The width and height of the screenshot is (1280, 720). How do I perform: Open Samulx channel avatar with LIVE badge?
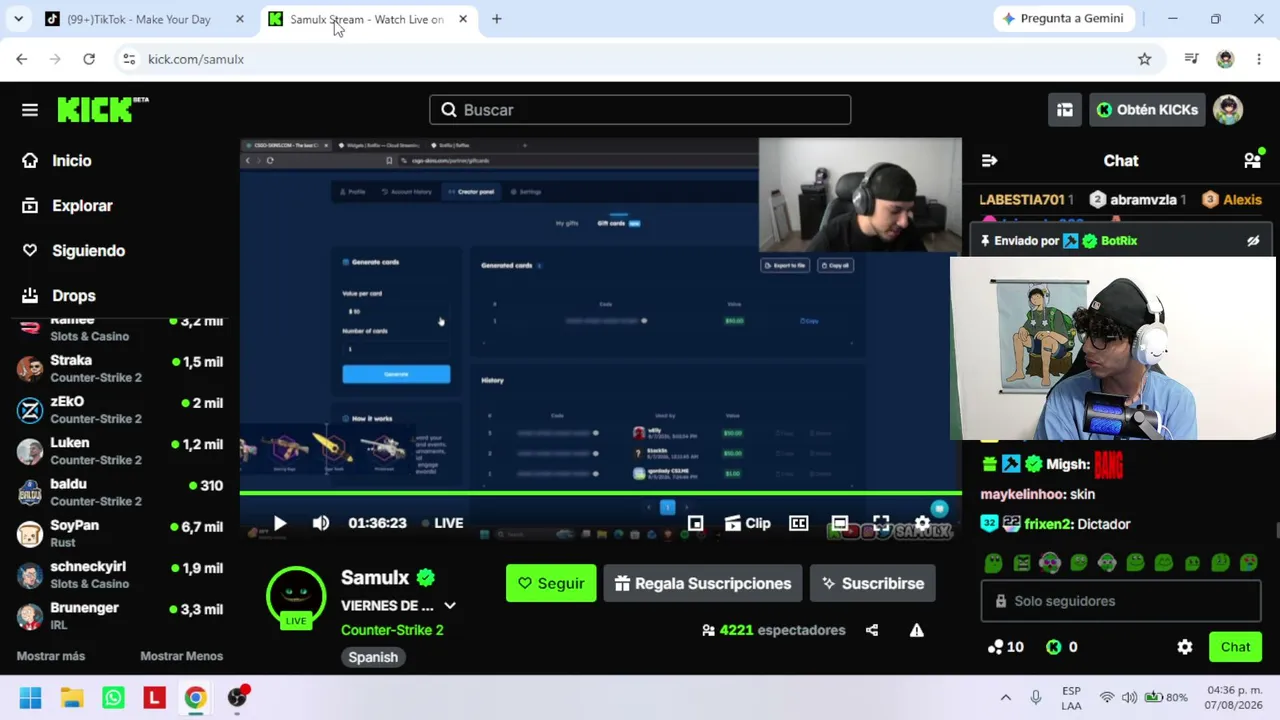296,597
